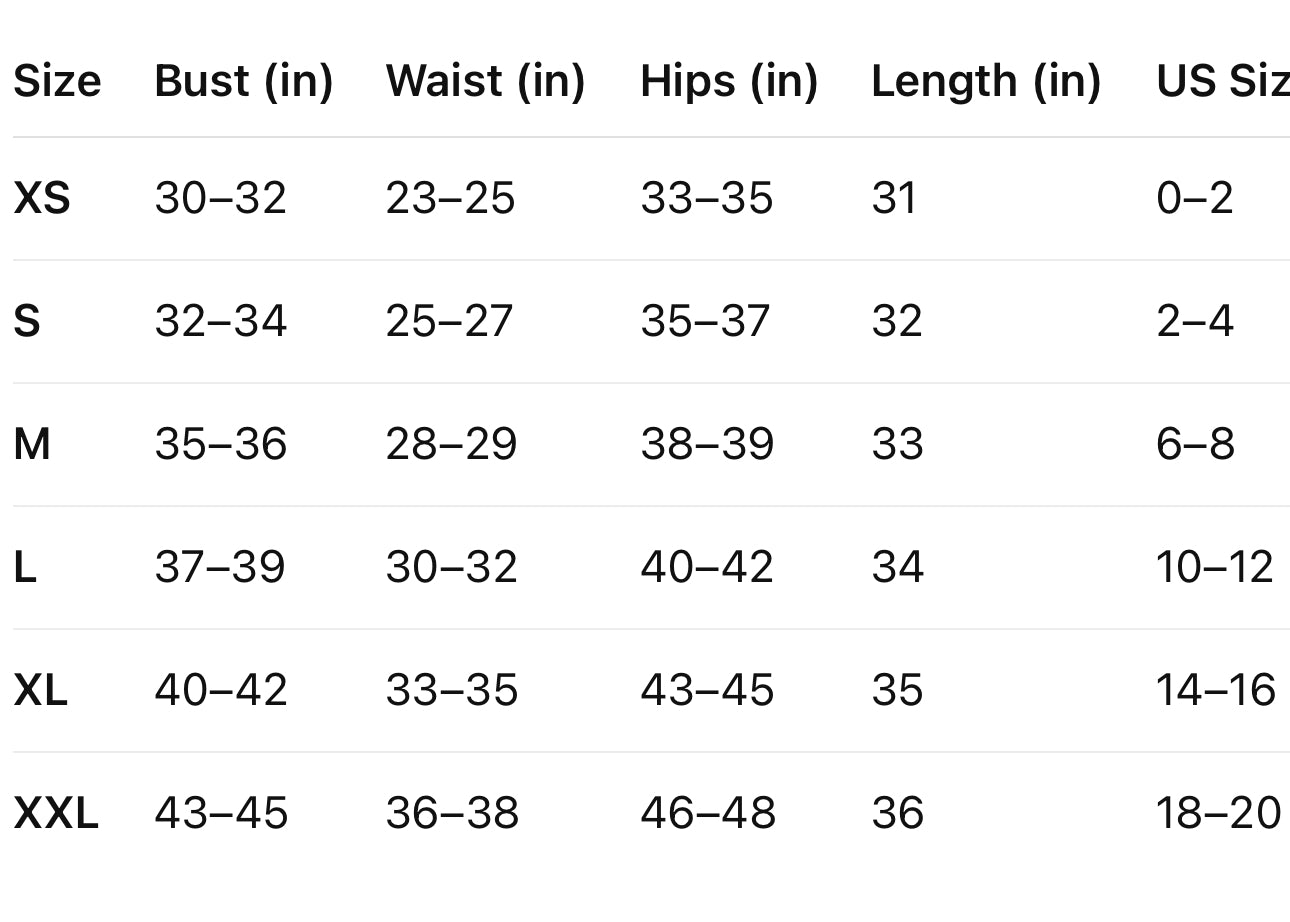
Task: Click the S hips value 35–37
Action: click(x=706, y=321)
